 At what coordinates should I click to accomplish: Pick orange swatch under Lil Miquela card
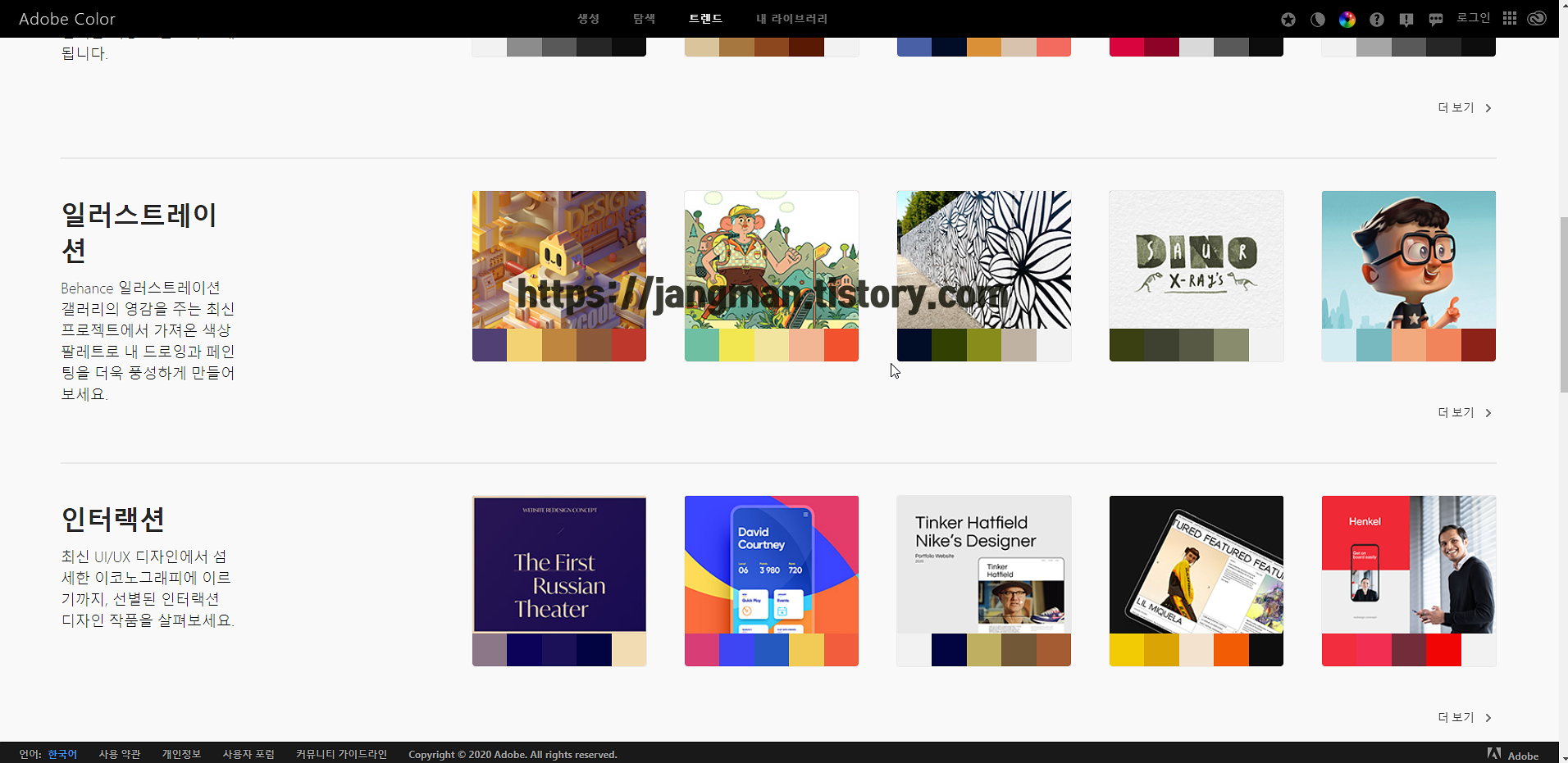(1231, 650)
